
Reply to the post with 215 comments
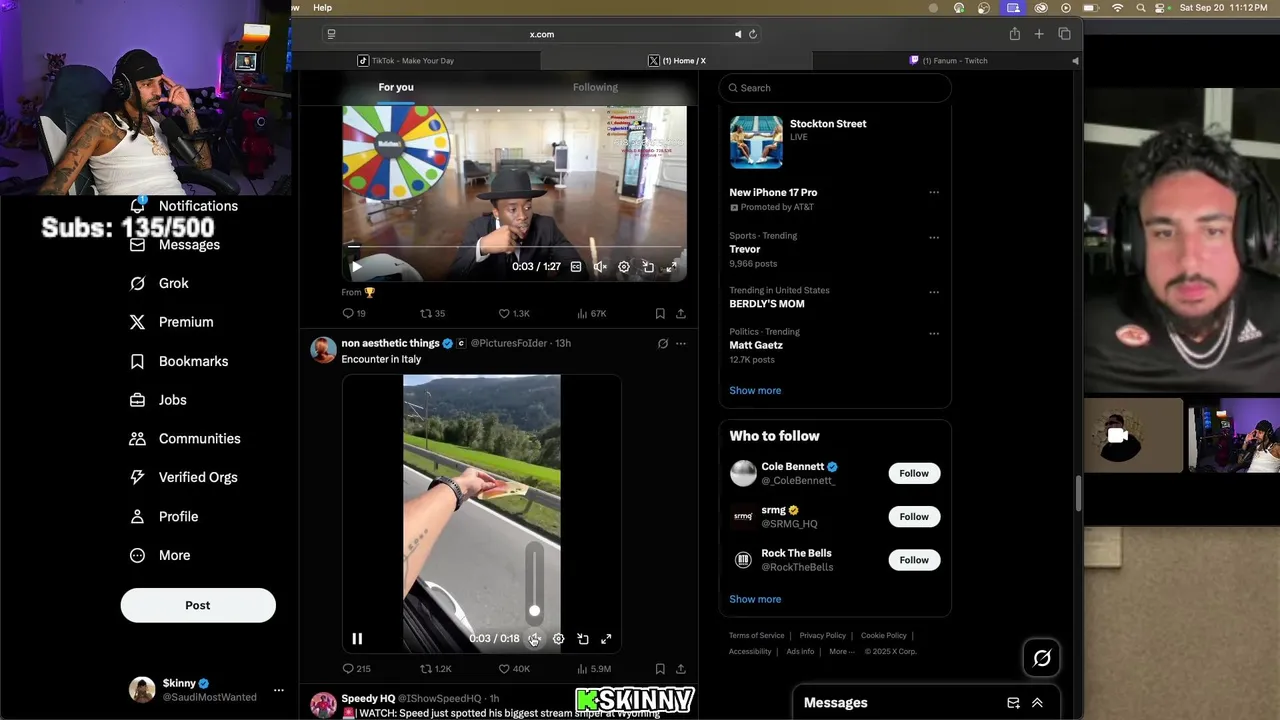pos(356,668)
